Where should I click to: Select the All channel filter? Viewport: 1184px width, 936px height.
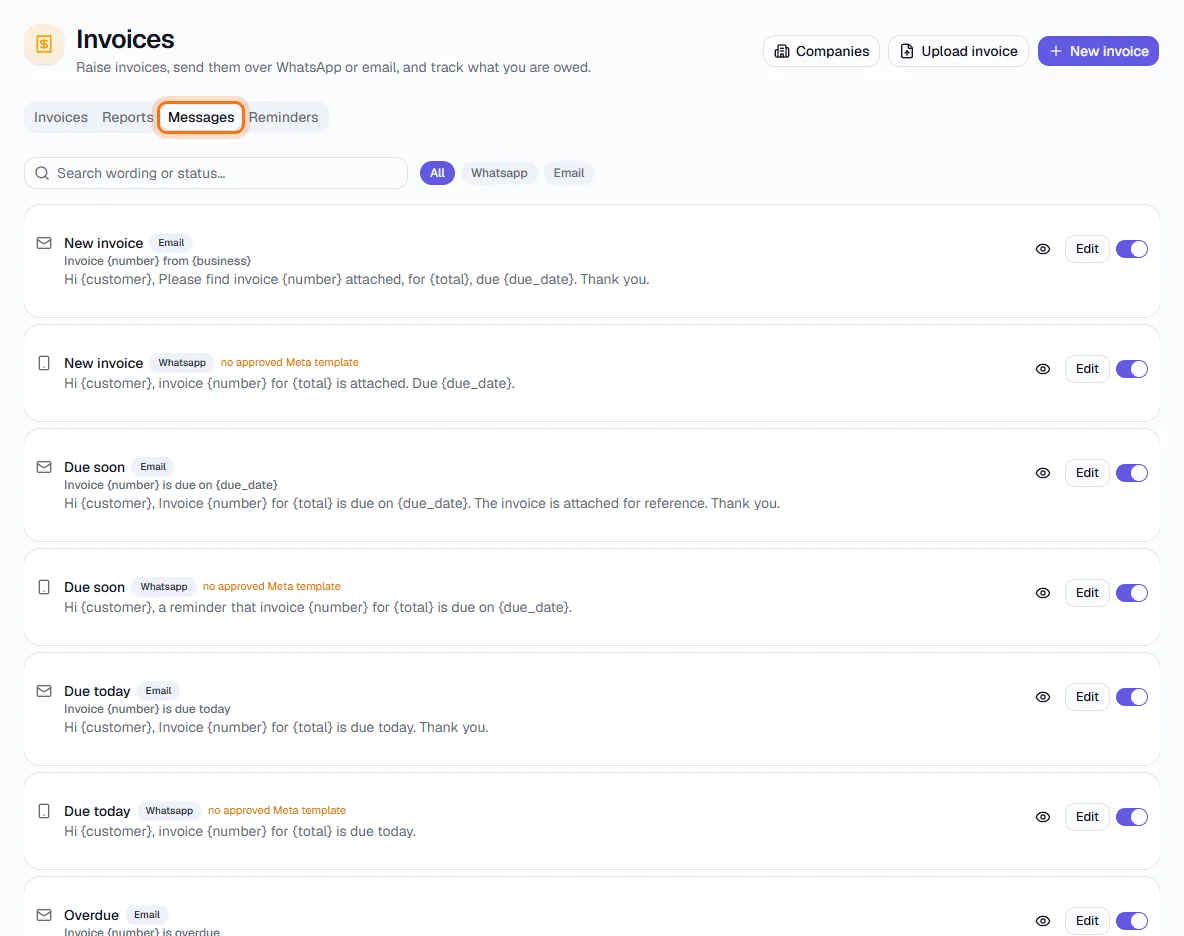pos(437,173)
